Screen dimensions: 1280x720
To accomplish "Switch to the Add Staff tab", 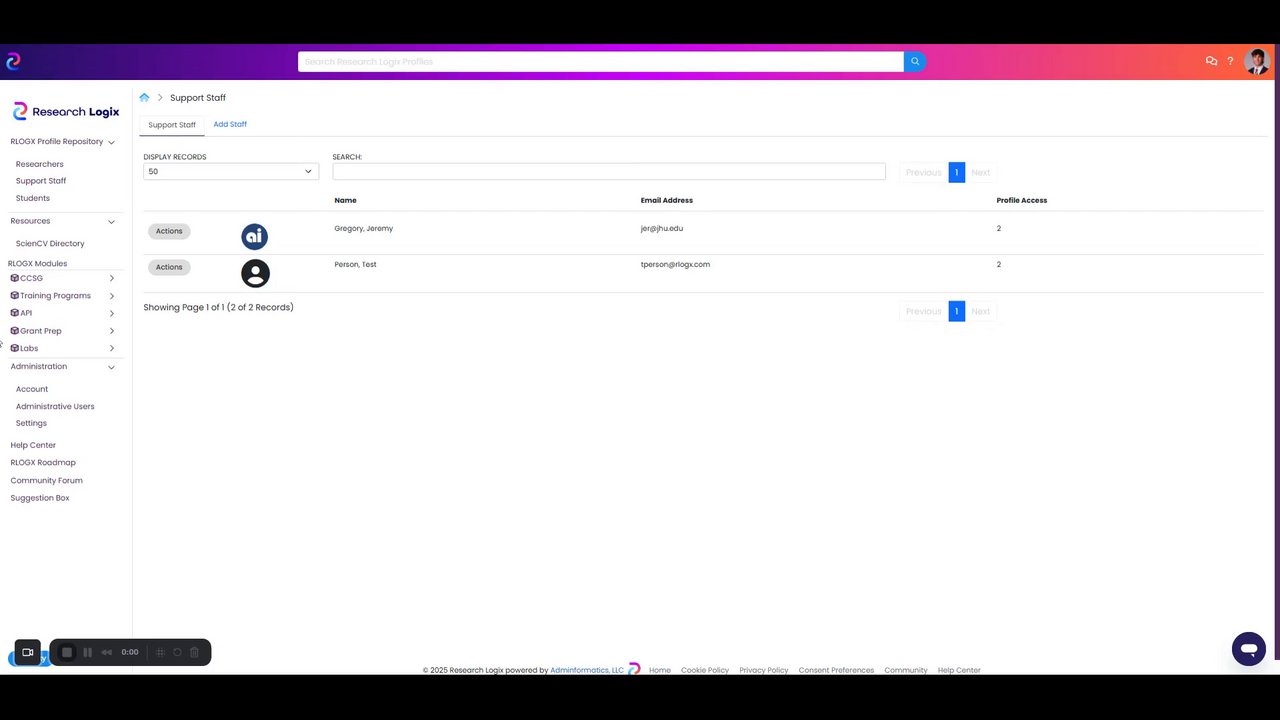I will tap(230, 124).
